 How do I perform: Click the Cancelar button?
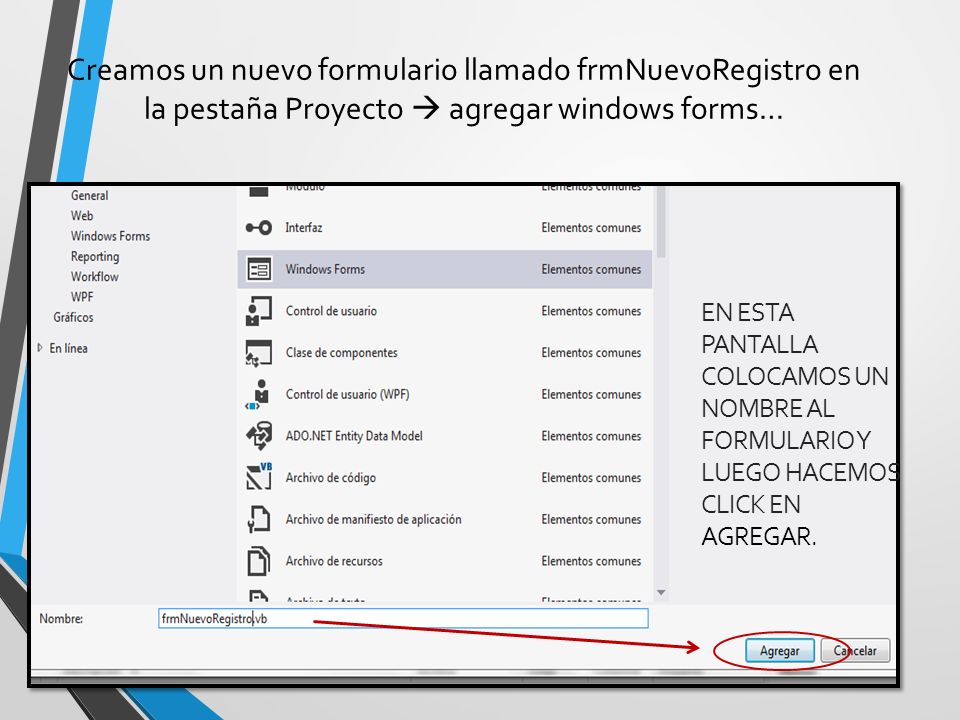[x=855, y=651]
